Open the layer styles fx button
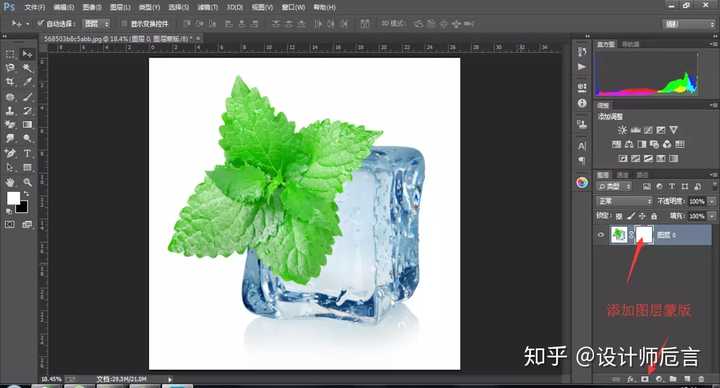720x388 pixels. pyautogui.click(x=630, y=379)
